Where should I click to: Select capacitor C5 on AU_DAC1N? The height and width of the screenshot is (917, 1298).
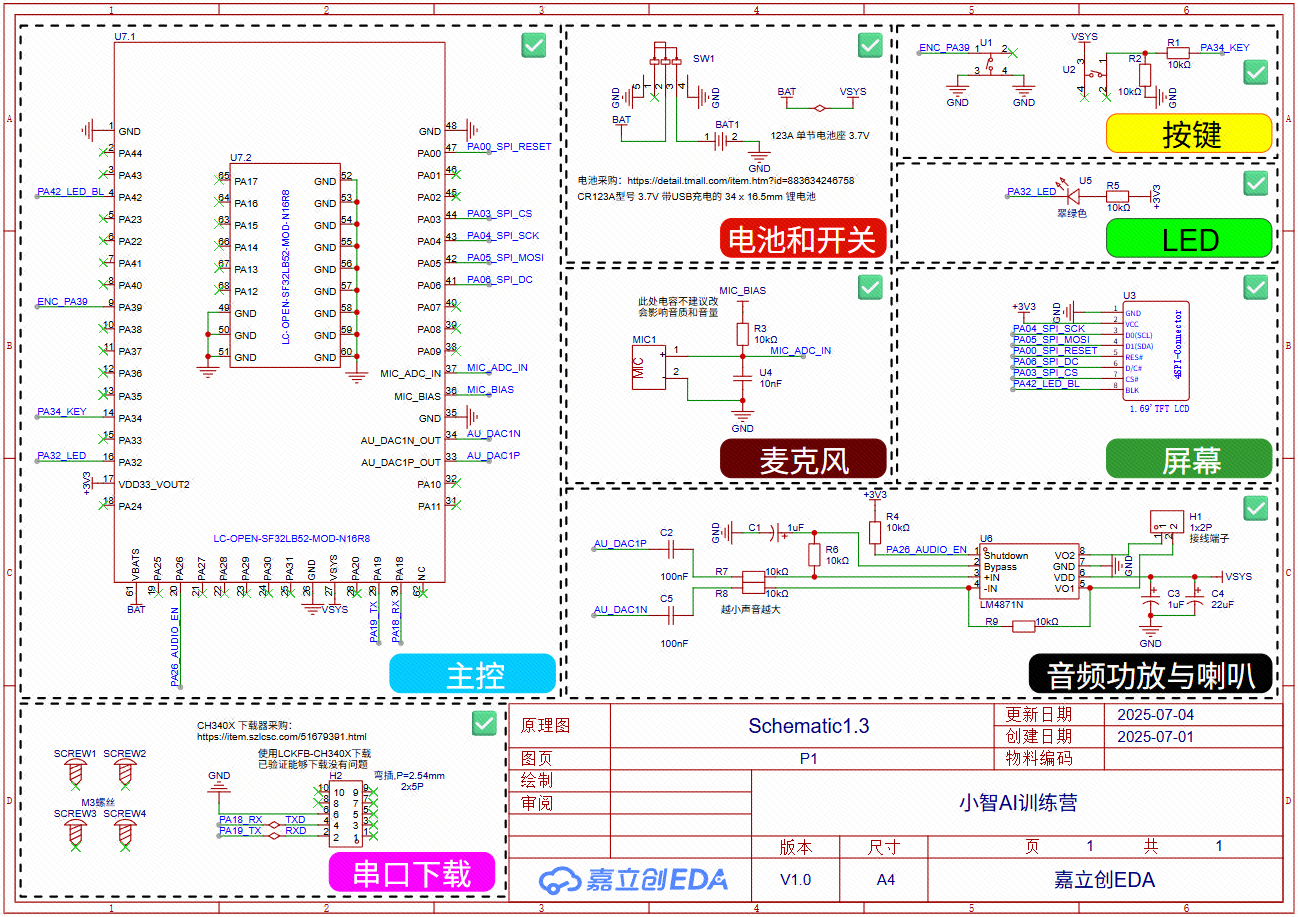pyautogui.click(x=671, y=613)
